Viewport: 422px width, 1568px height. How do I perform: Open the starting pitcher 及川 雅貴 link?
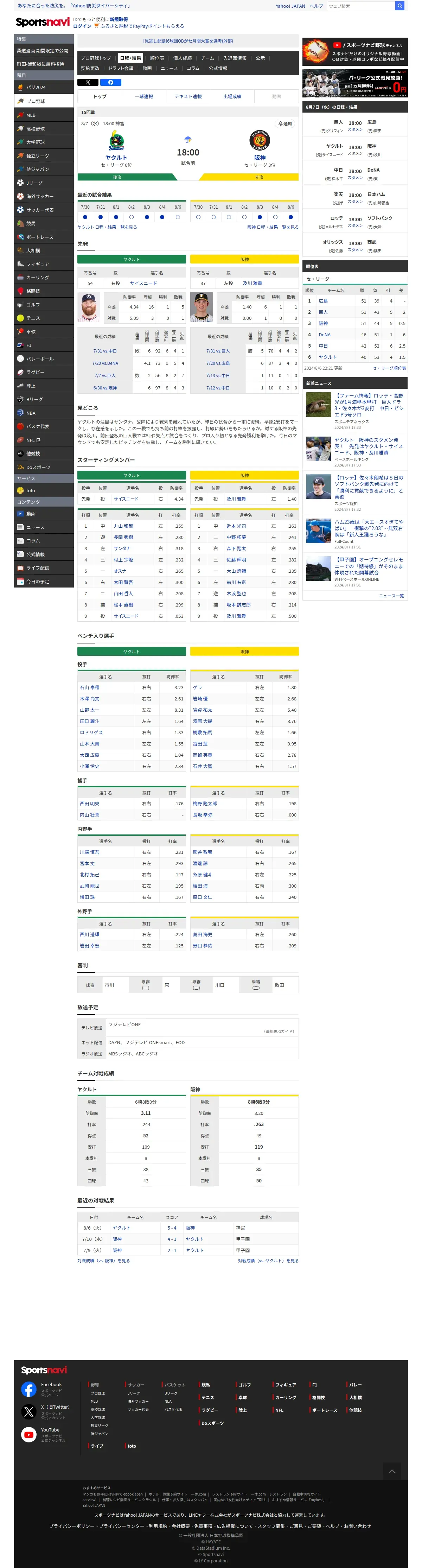(x=252, y=283)
